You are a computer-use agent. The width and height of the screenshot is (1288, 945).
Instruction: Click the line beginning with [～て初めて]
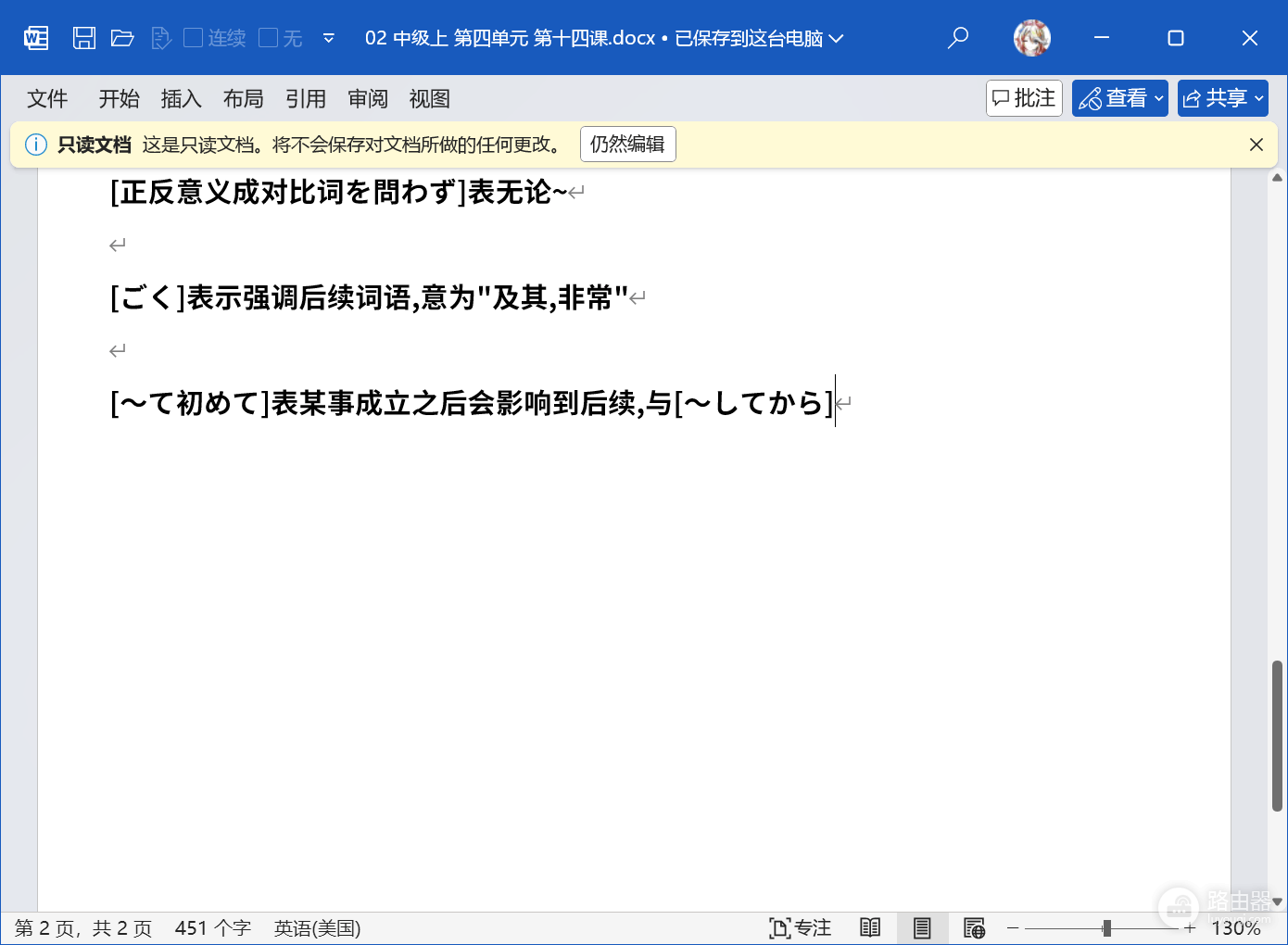[x=473, y=403]
